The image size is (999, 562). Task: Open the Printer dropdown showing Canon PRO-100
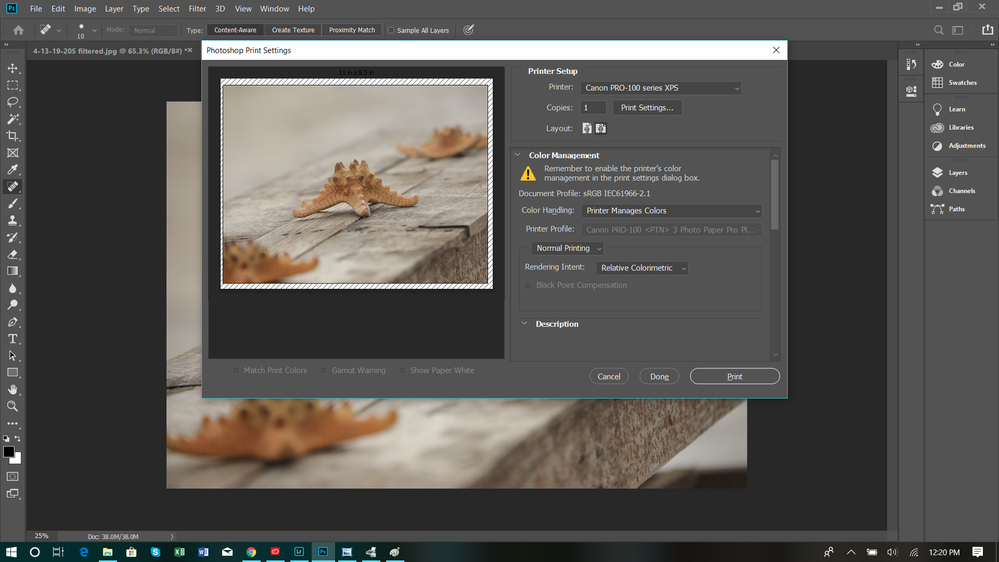662,88
